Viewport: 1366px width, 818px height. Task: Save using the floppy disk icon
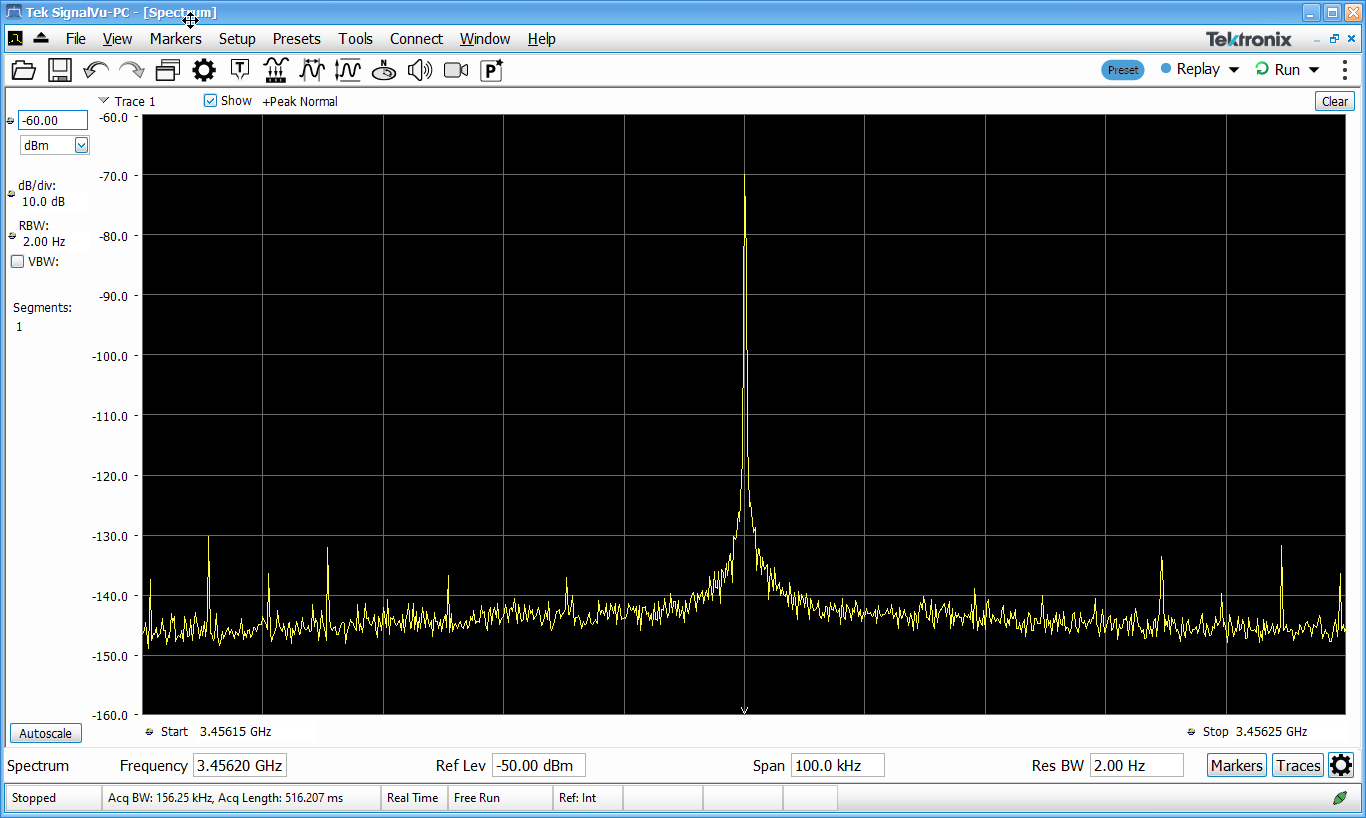[60, 70]
